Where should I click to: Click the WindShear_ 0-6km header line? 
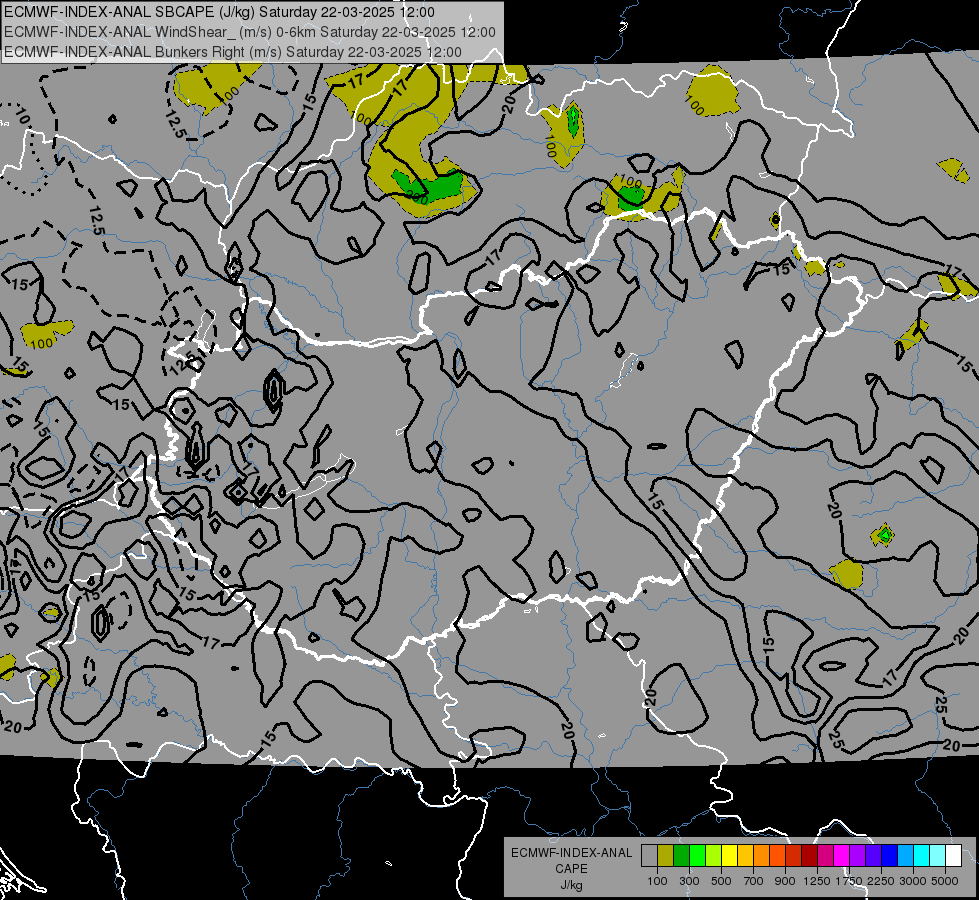click(250, 32)
